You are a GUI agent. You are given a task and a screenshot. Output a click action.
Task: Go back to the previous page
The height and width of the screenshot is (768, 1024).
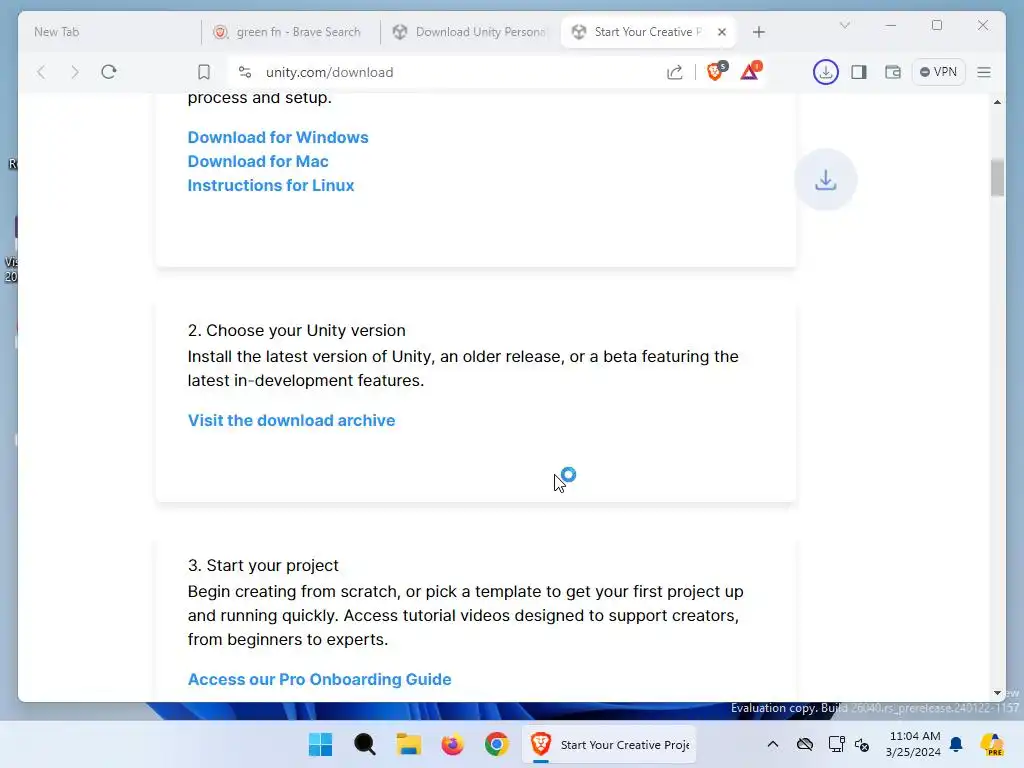[x=41, y=72]
